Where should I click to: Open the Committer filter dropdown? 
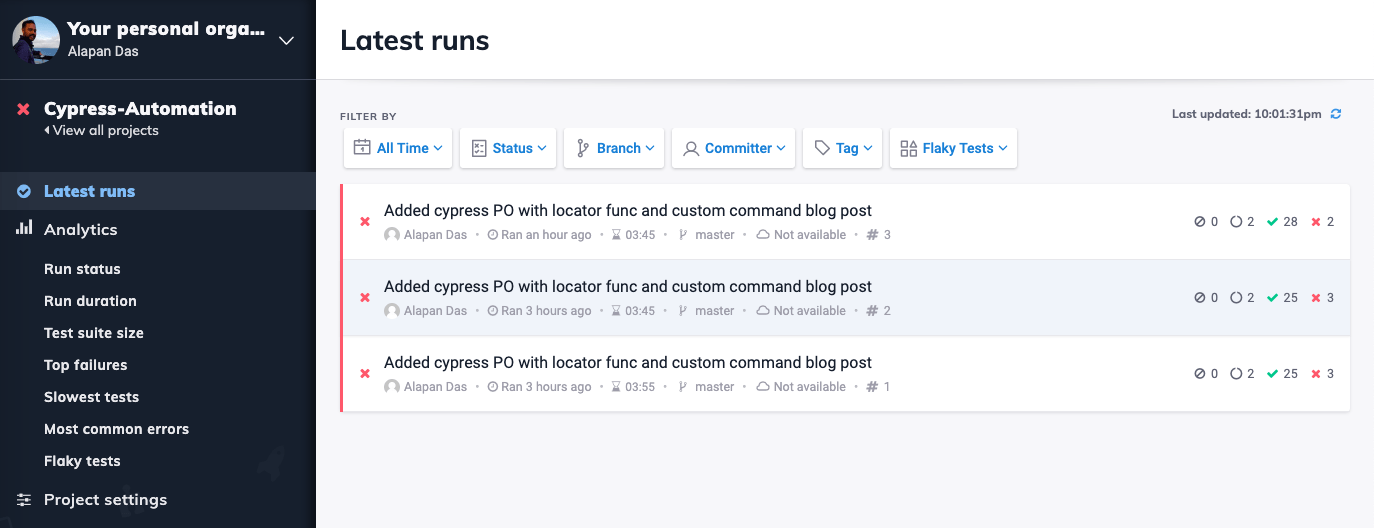(x=733, y=148)
